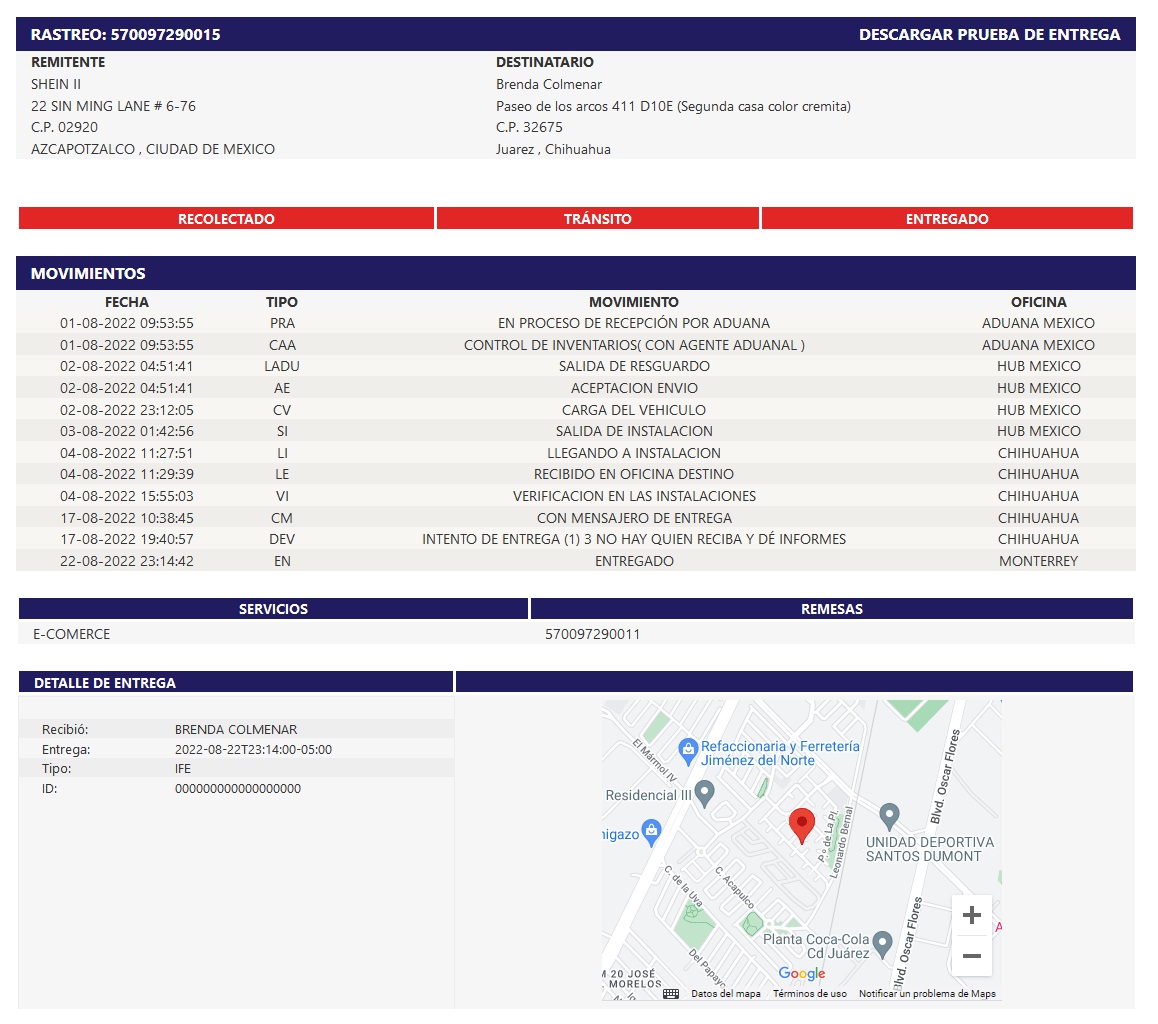Click Notificar un problema de Maps
Image resolution: width=1158 pixels, height=1024 pixels.
point(927,993)
